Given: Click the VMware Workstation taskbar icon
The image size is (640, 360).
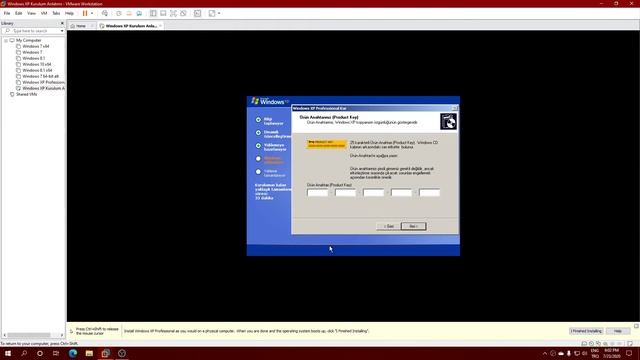Looking at the screenshot, I should pyautogui.click(x=105, y=353).
